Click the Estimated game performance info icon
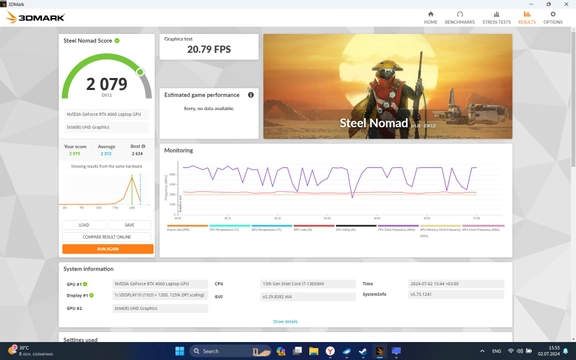This screenshot has width=576, height=360. point(251,95)
